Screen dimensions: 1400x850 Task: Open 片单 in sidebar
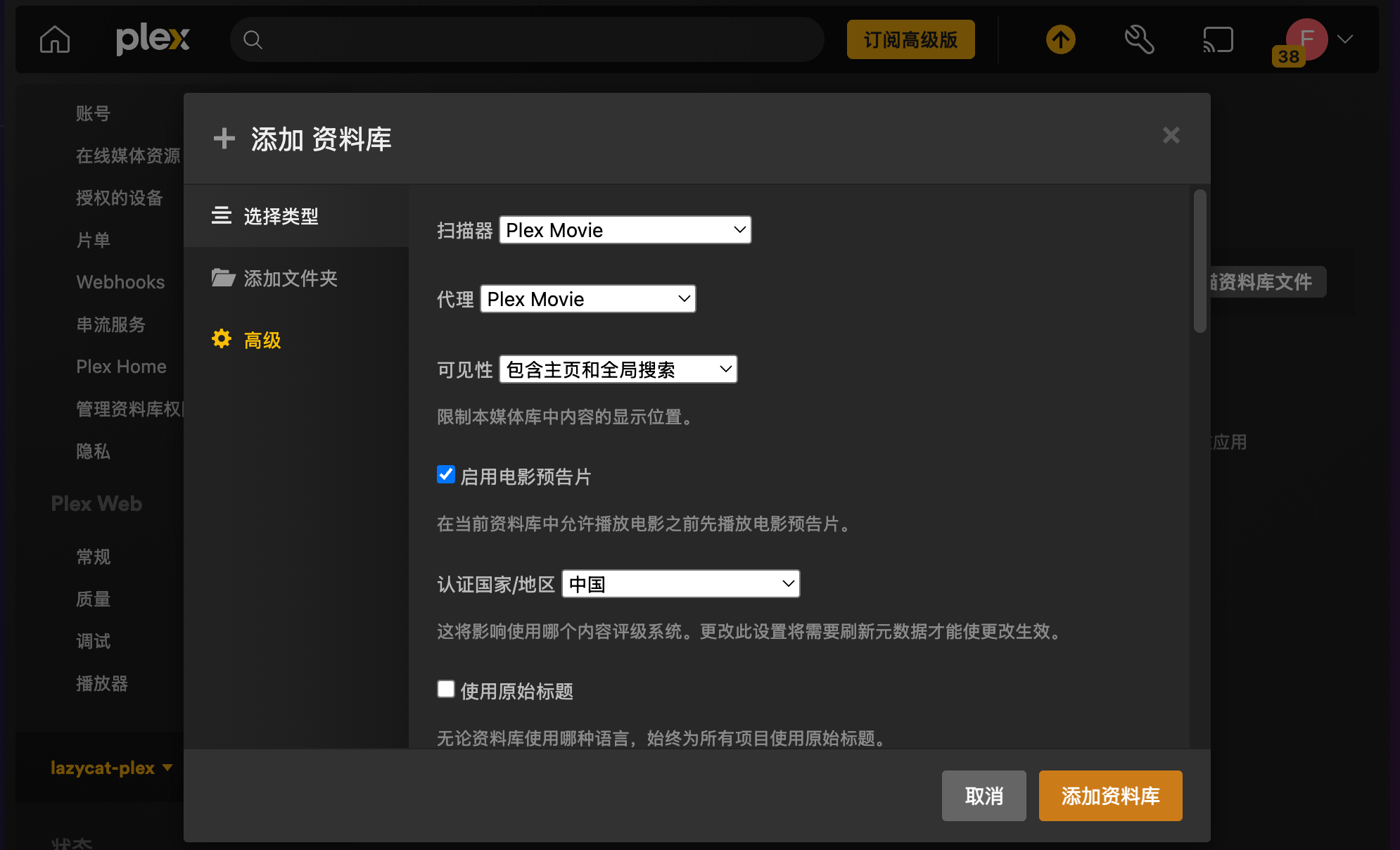pyautogui.click(x=93, y=240)
